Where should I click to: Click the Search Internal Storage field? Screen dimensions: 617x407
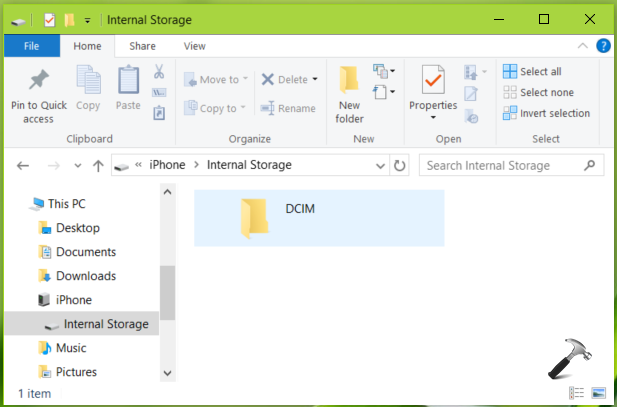[x=511, y=165]
